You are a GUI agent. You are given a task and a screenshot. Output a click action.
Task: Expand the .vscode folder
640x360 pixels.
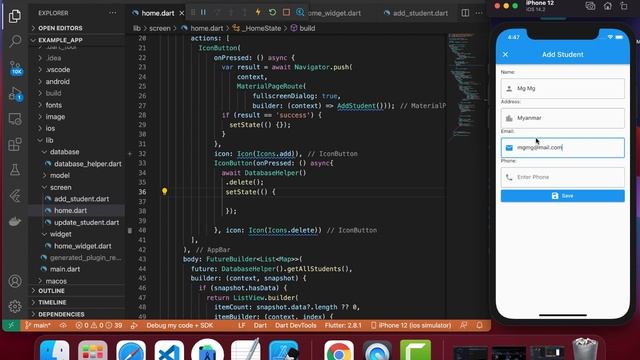(x=58, y=70)
